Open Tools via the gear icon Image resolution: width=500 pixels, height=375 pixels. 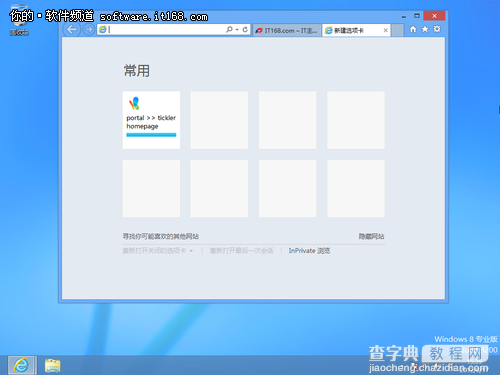click(437, 29)
